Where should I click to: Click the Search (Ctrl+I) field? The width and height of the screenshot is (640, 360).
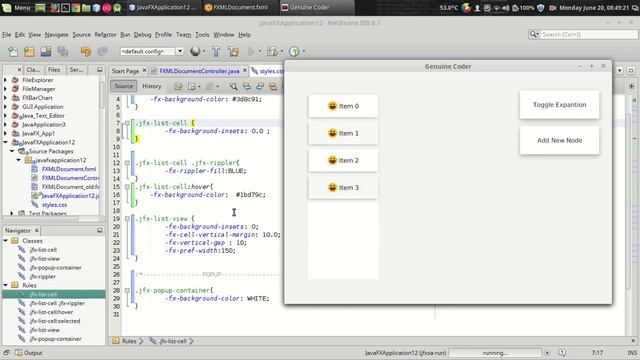point(589,35)
